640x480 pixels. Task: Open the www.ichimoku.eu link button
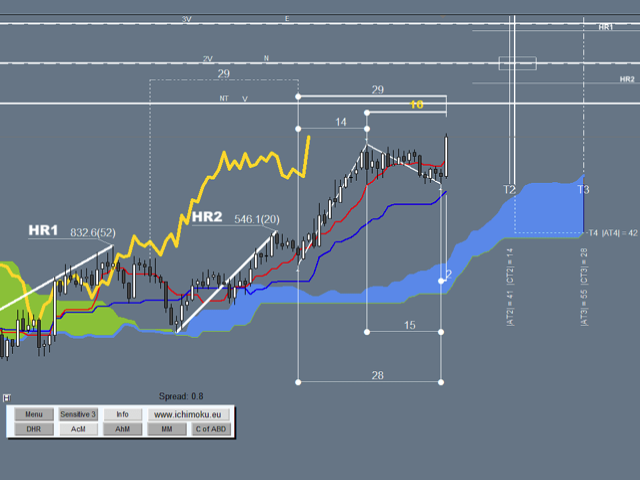[188, 414]
